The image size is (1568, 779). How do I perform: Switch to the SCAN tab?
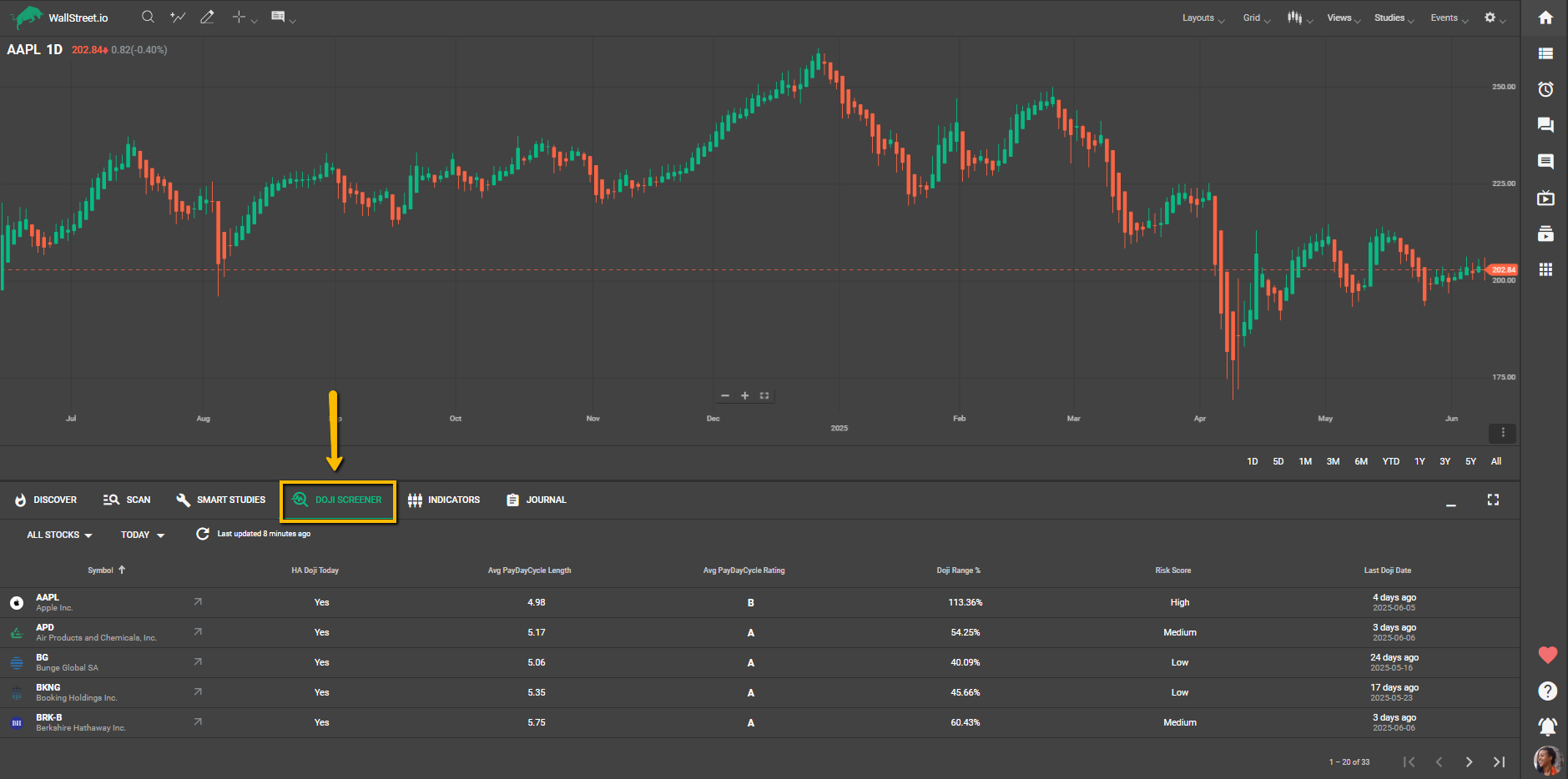tap(127, 500)
